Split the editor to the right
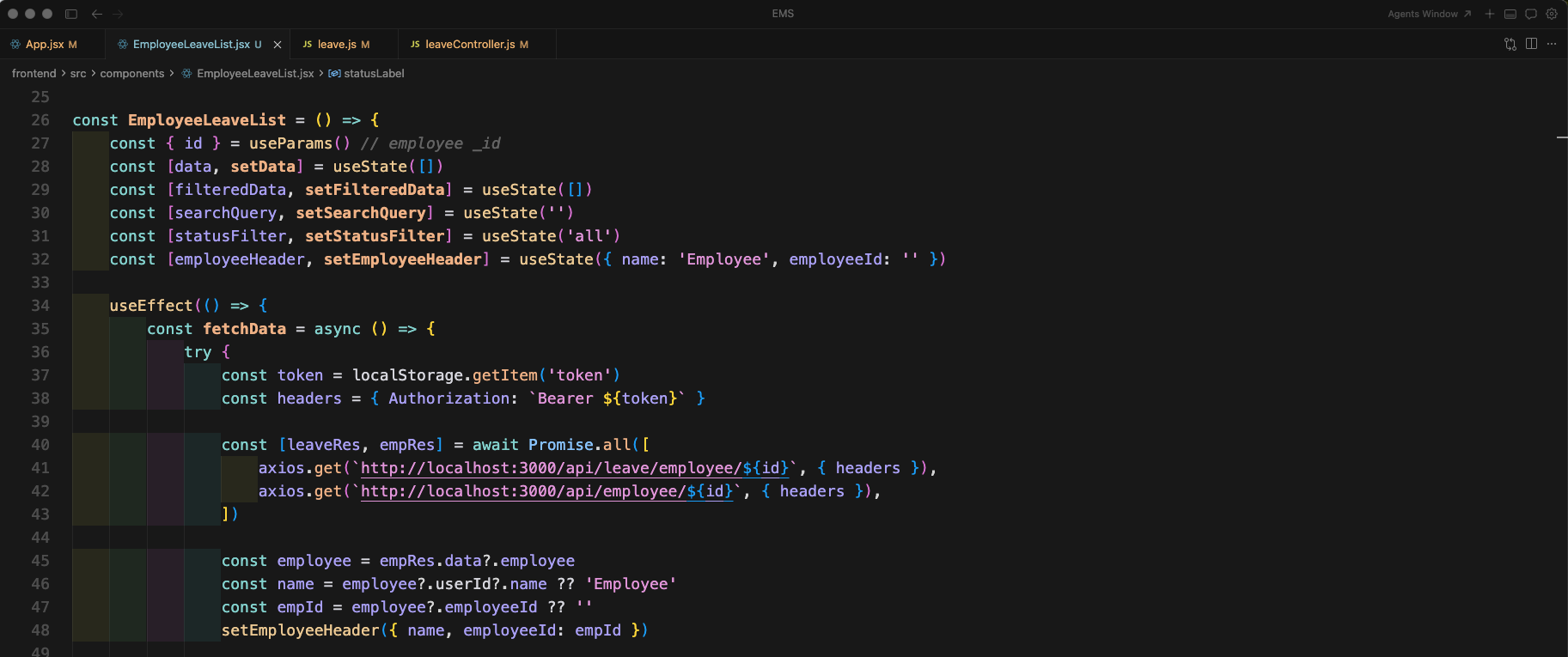Image resolution: width=1568 pixels, height=657 pixels. point(1531,44)
